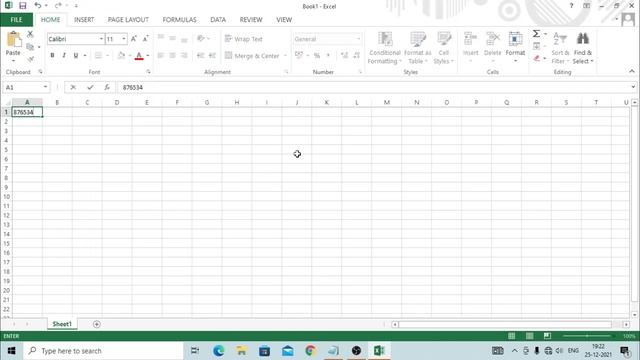Click the horizontal scrollbar
Screen dimensions: 640x360
click(505, 324)
